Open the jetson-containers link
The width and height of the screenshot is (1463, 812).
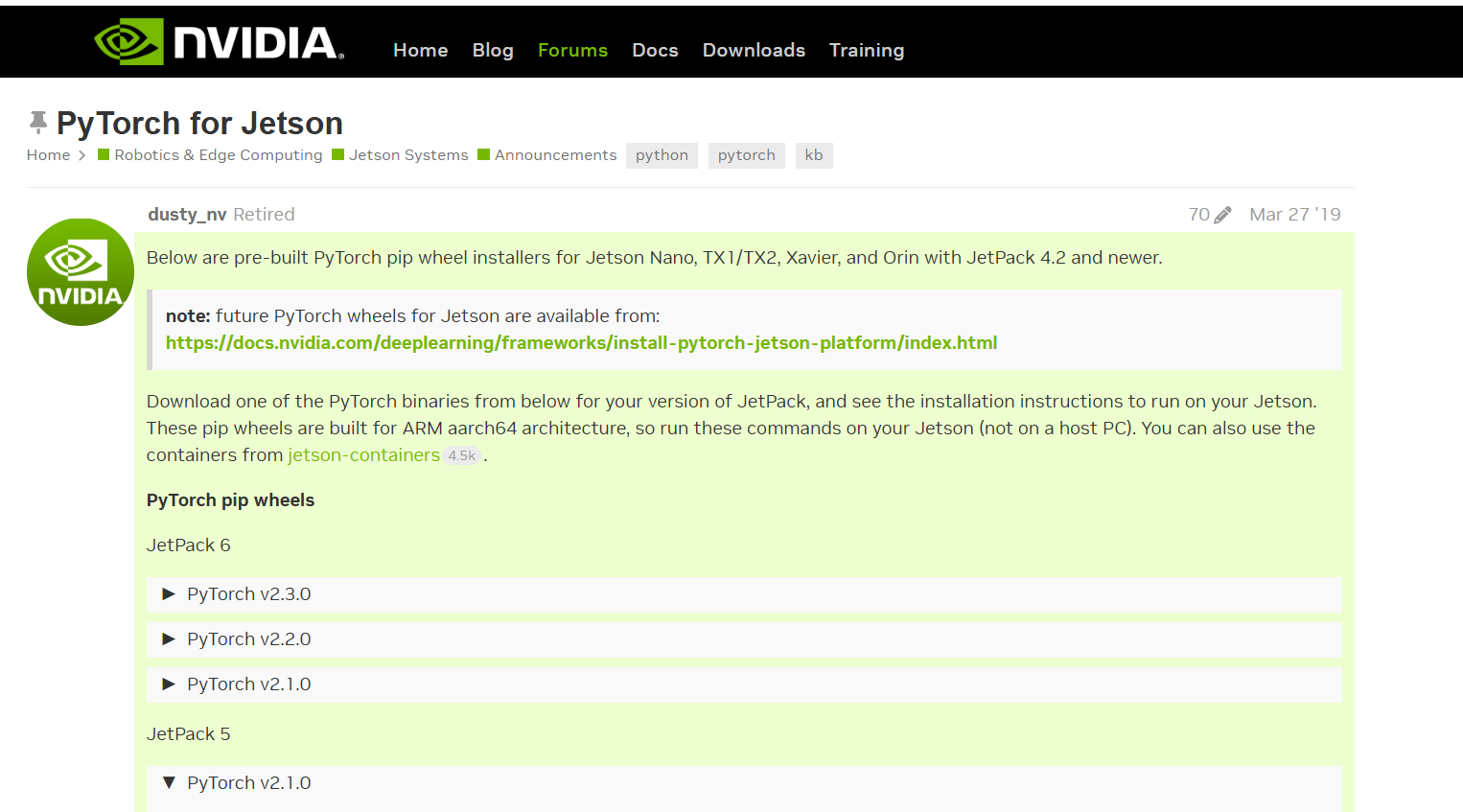[364, 455]
